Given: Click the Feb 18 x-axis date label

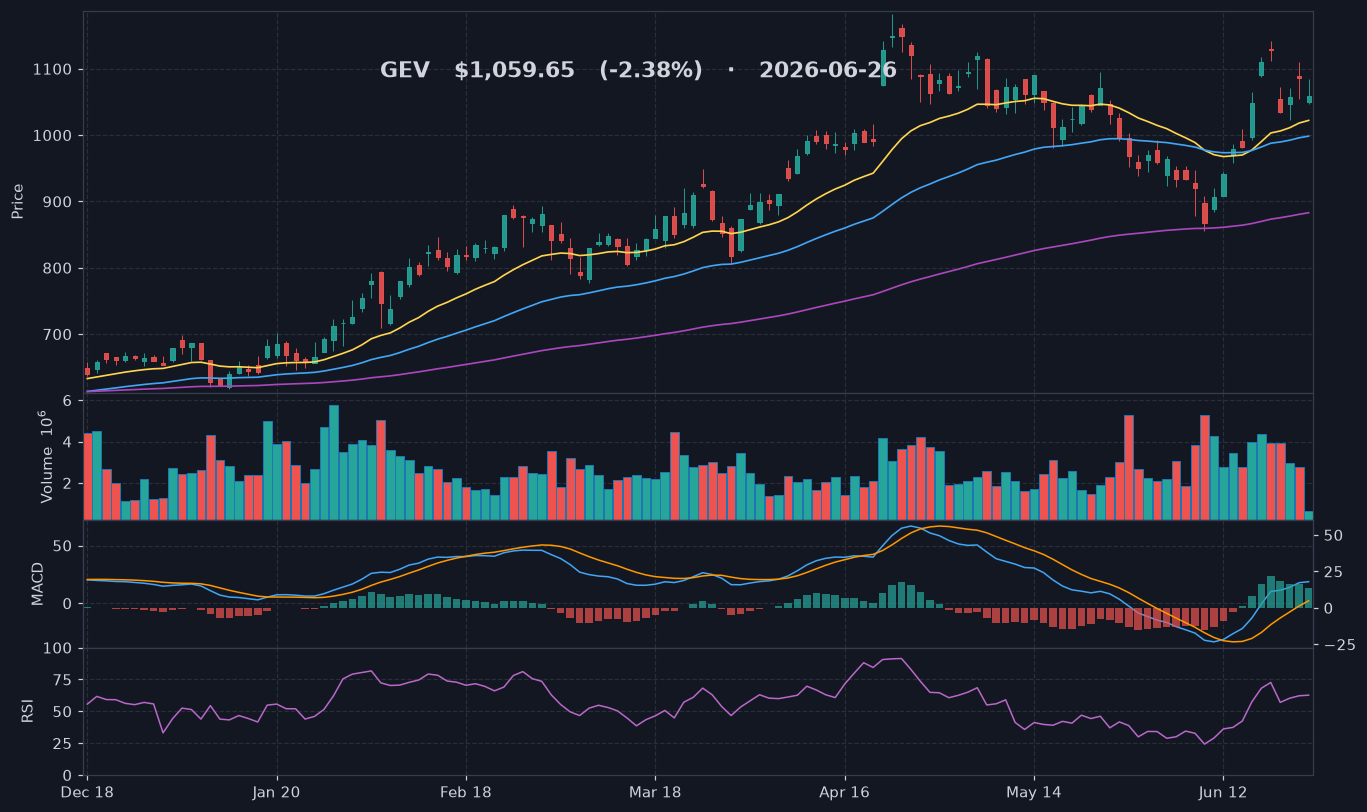Looking at the screenshot, I should pos(466,792).
